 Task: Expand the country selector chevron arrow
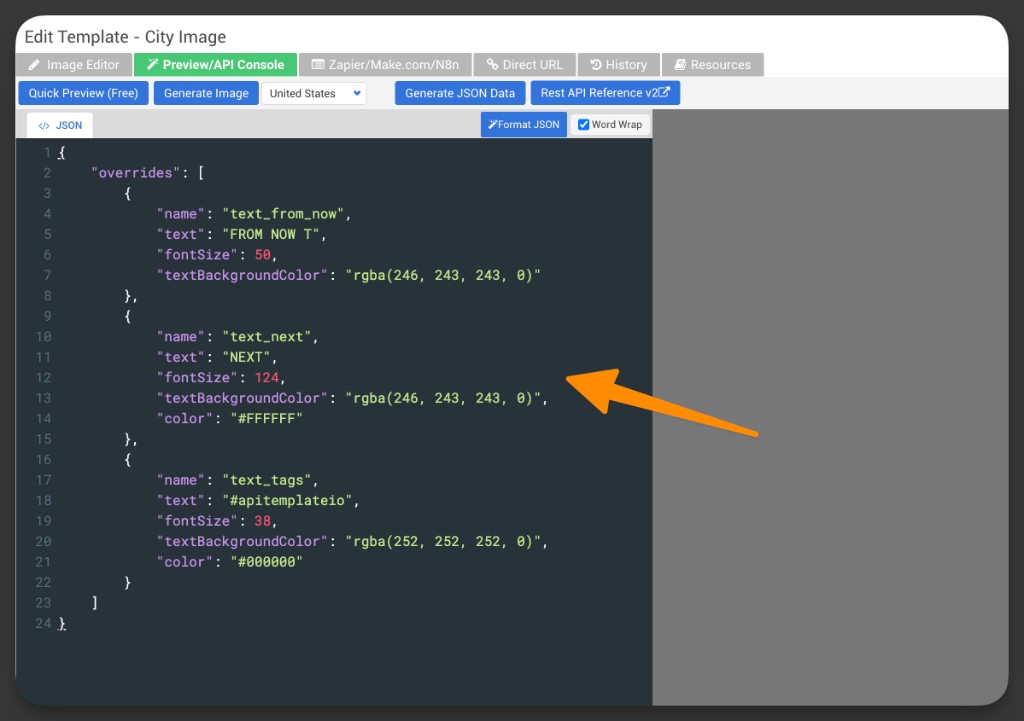click(357, 93)
